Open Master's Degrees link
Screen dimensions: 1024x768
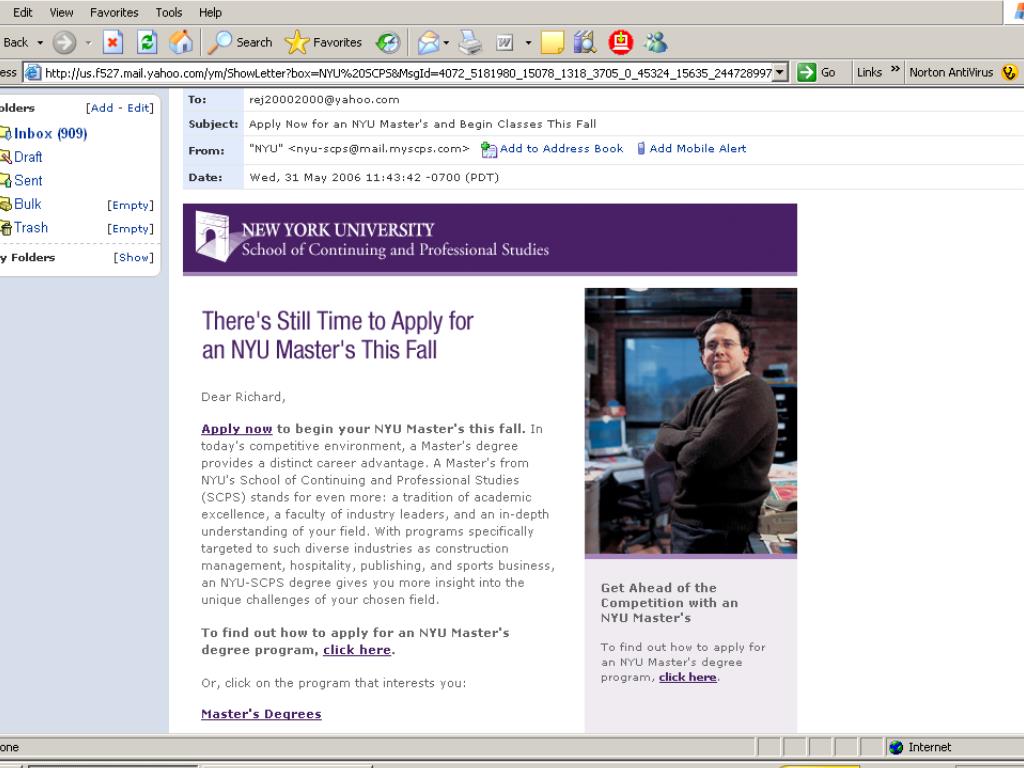pos(261,714)
